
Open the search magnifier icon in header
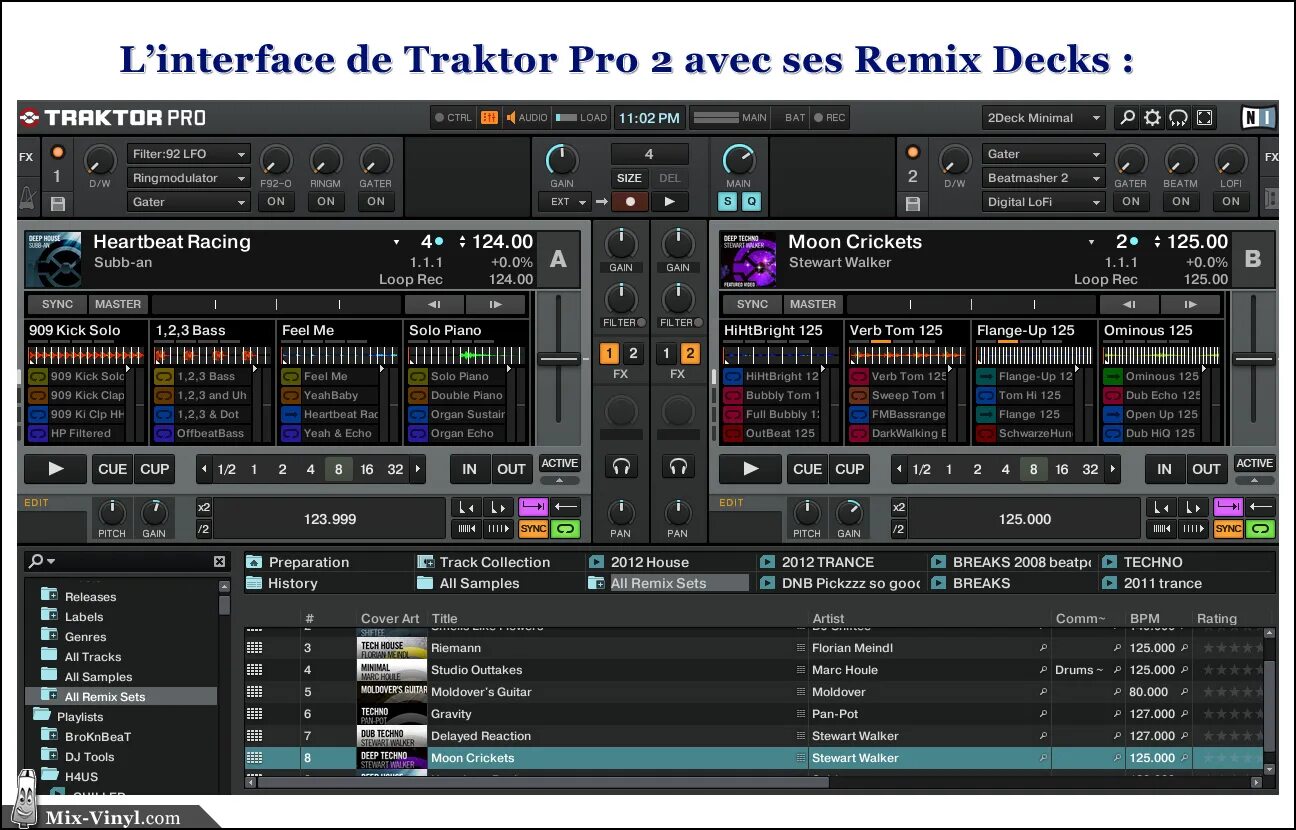tap(1127, 118)
